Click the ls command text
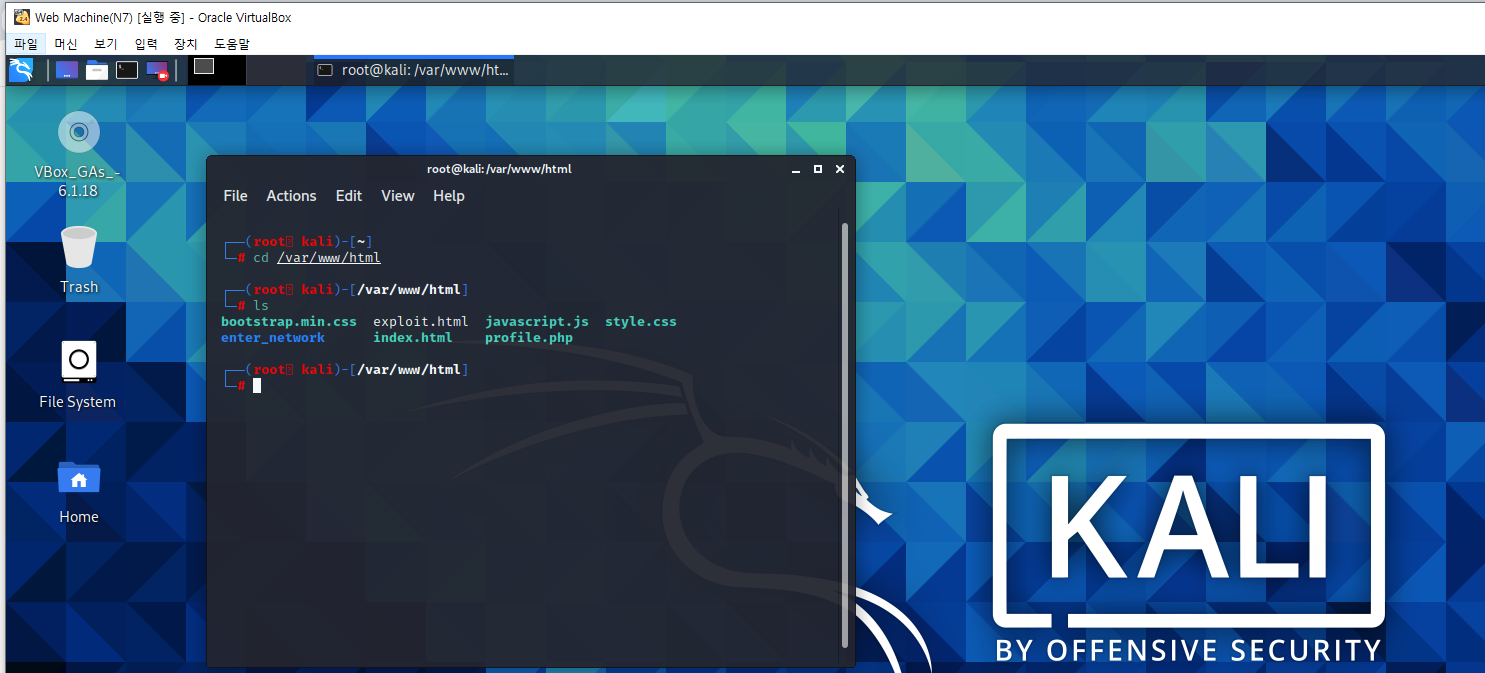Image resolution: width=1485 pixels, height=673 pixels. click(x=261, y=306)
